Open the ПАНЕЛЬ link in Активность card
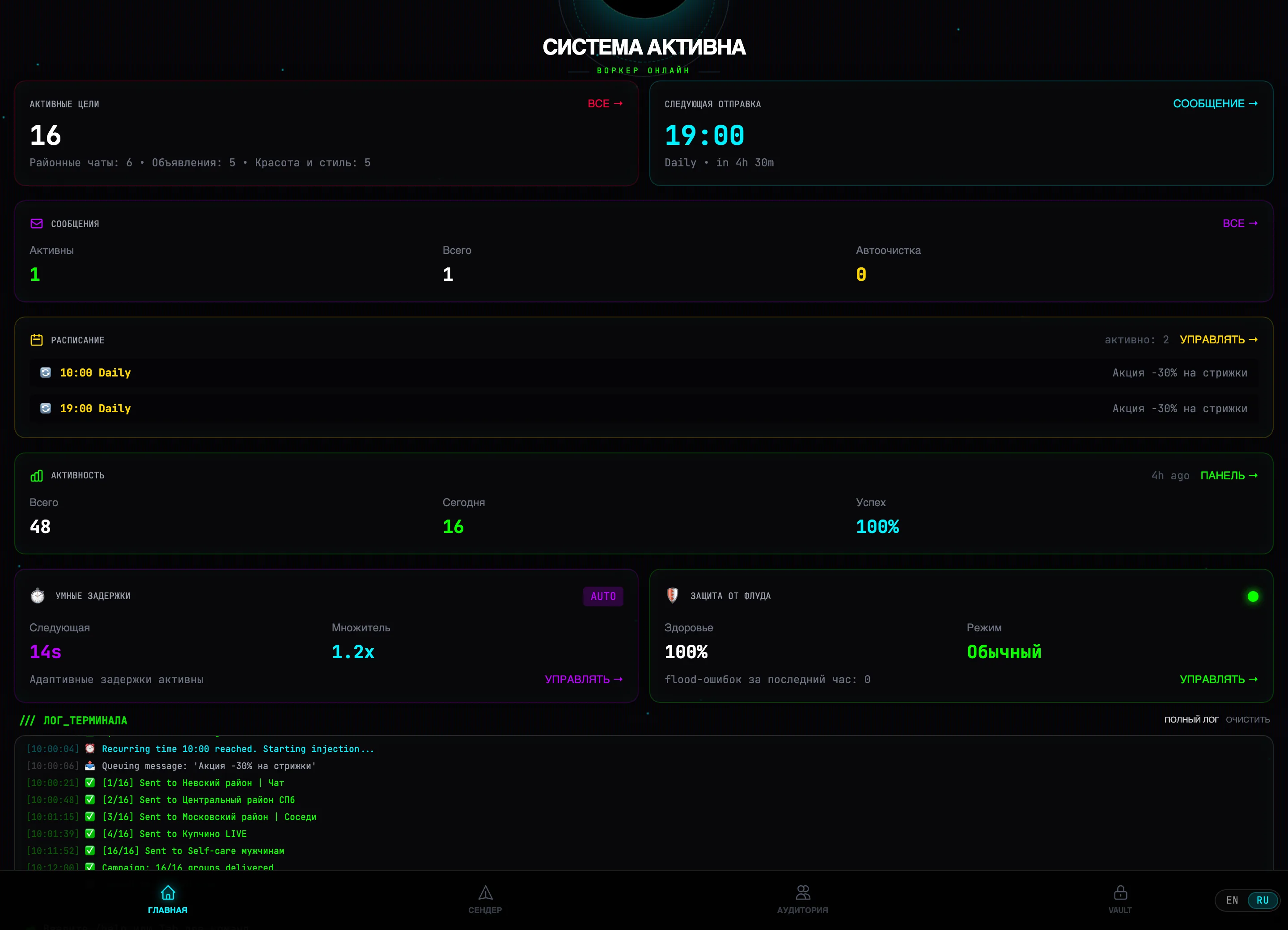This screenshot has width=1288, height=930. 1229,475
